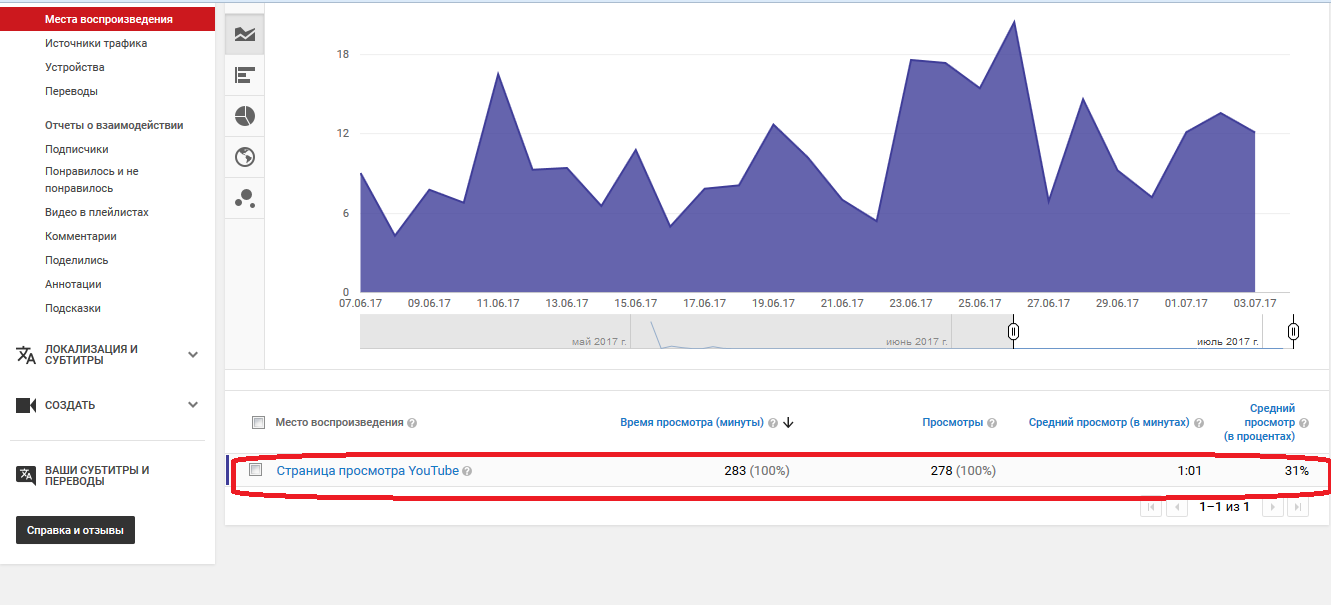The height and width of the screenshot is (605, 1331).
Task: Open Видео в плейлистах report
Action: coord(97,212)
